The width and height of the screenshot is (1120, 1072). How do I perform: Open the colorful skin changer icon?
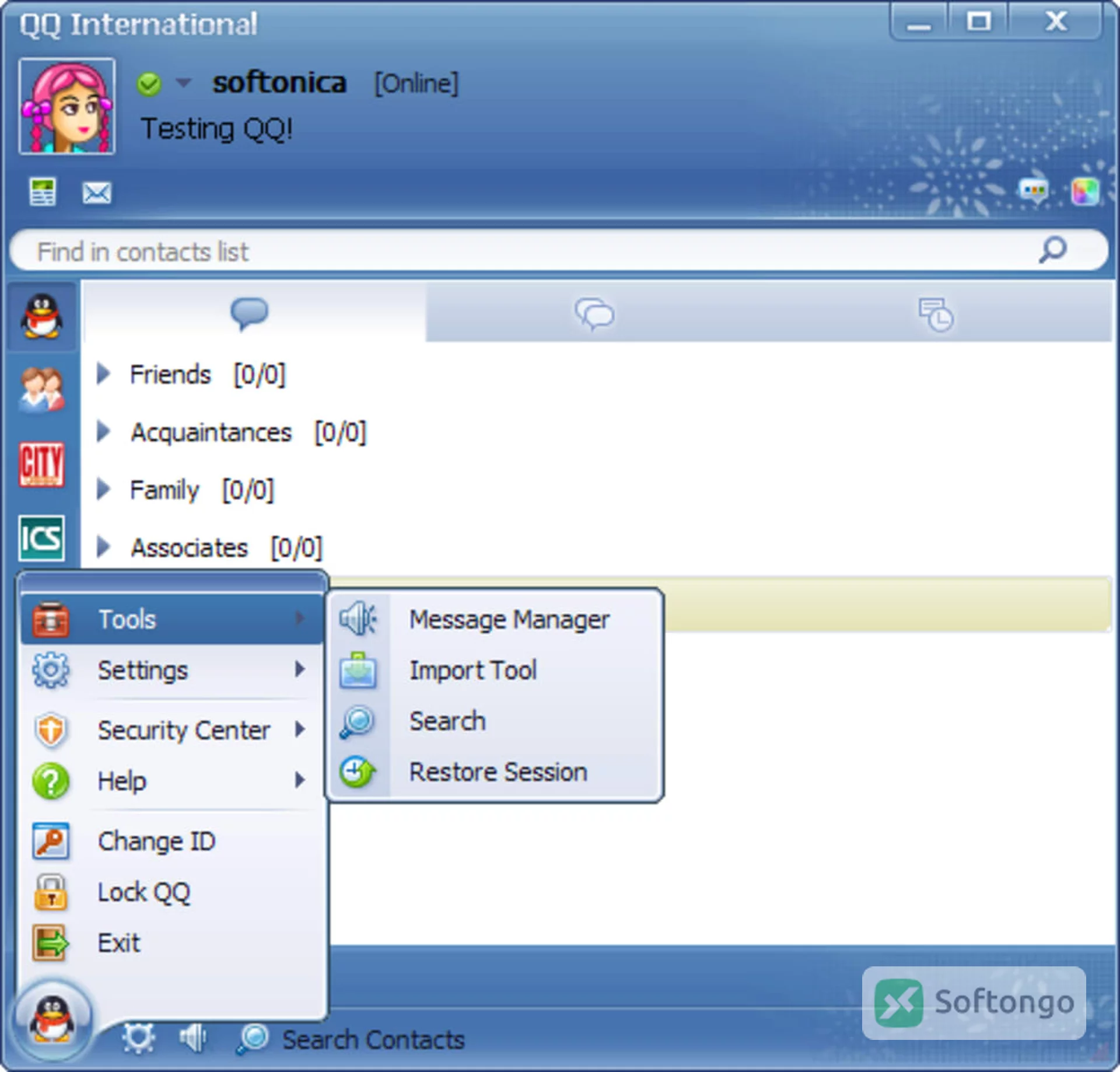point(1085,191)
